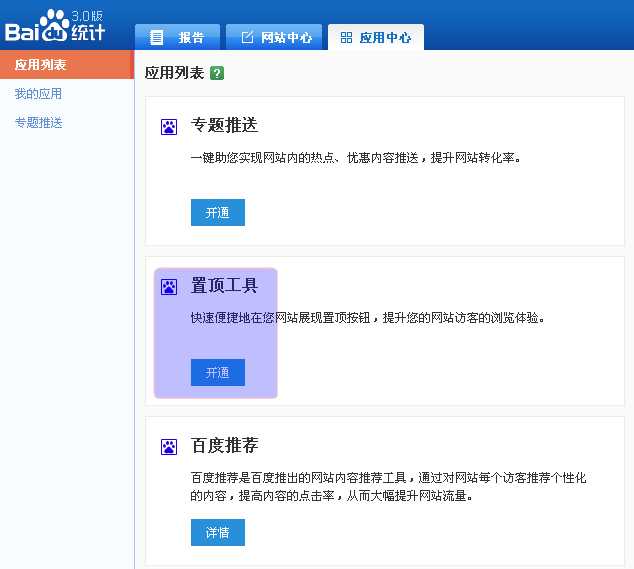The image size is (634, 569).
Task: Click the paw icon beside 专题推送 card
Action: pyautogui.click(x=169, y=127)
